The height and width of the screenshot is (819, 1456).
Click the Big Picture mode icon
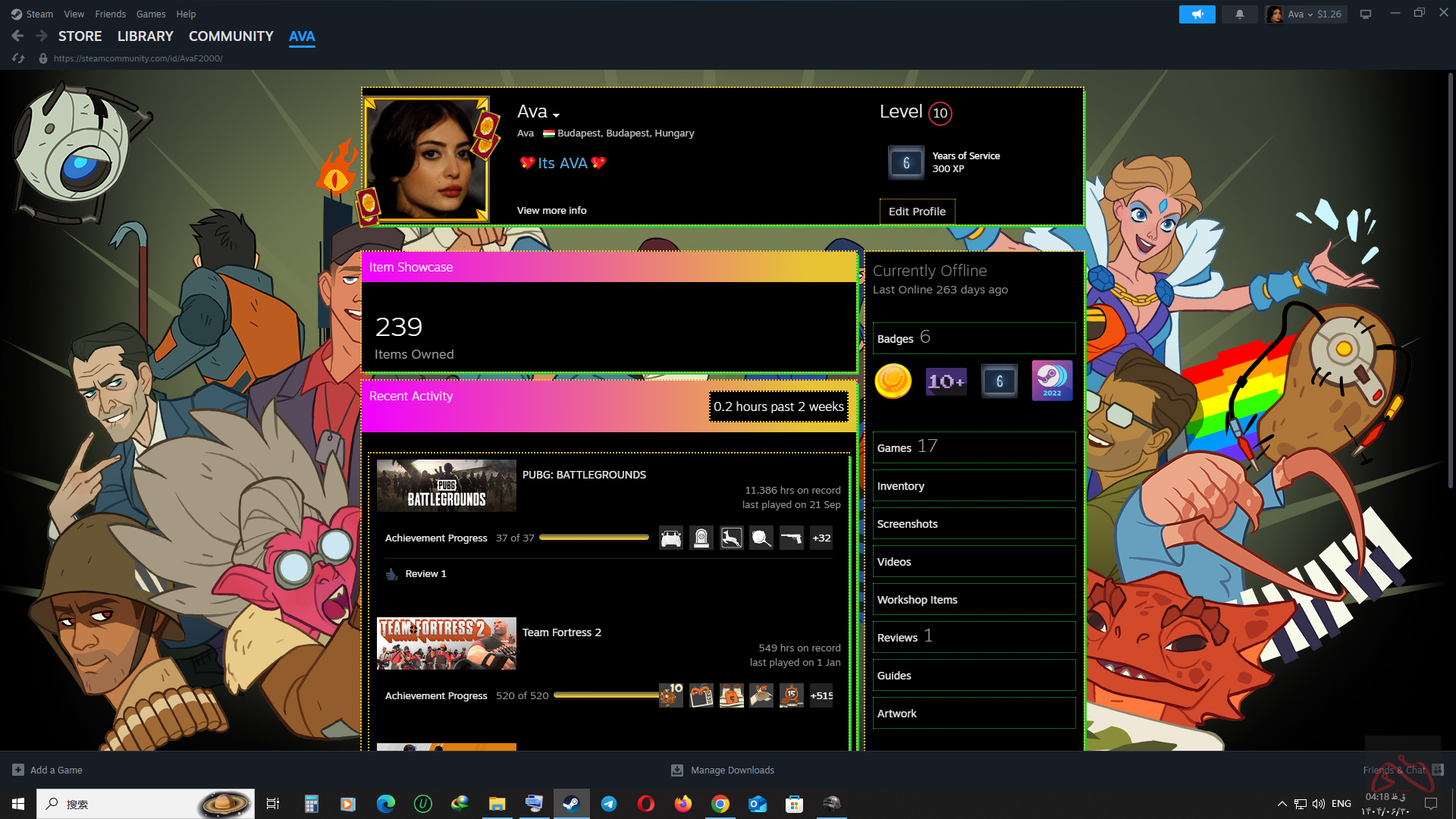point(1366,14)
